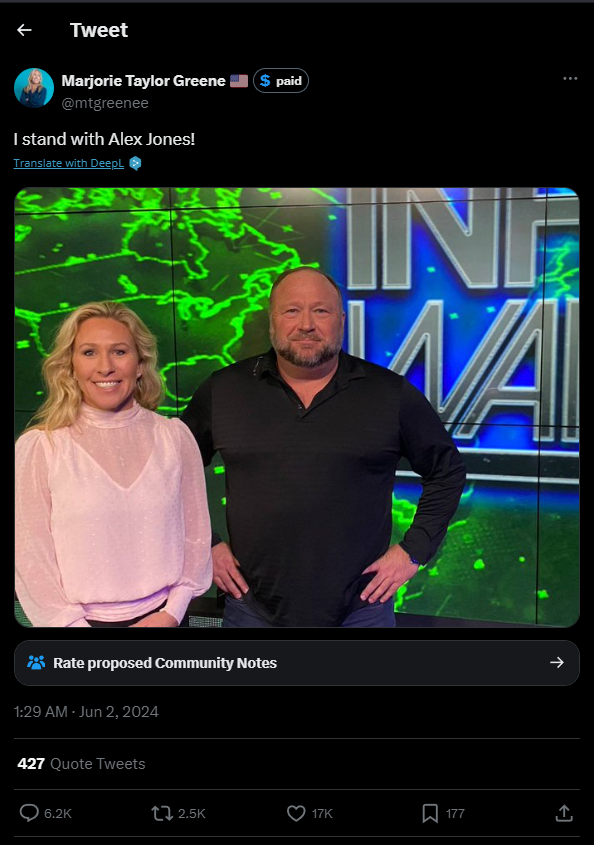Click the Community Notes people icon
This screenshot has height=845, width=594.
click(x=36, y=663)
